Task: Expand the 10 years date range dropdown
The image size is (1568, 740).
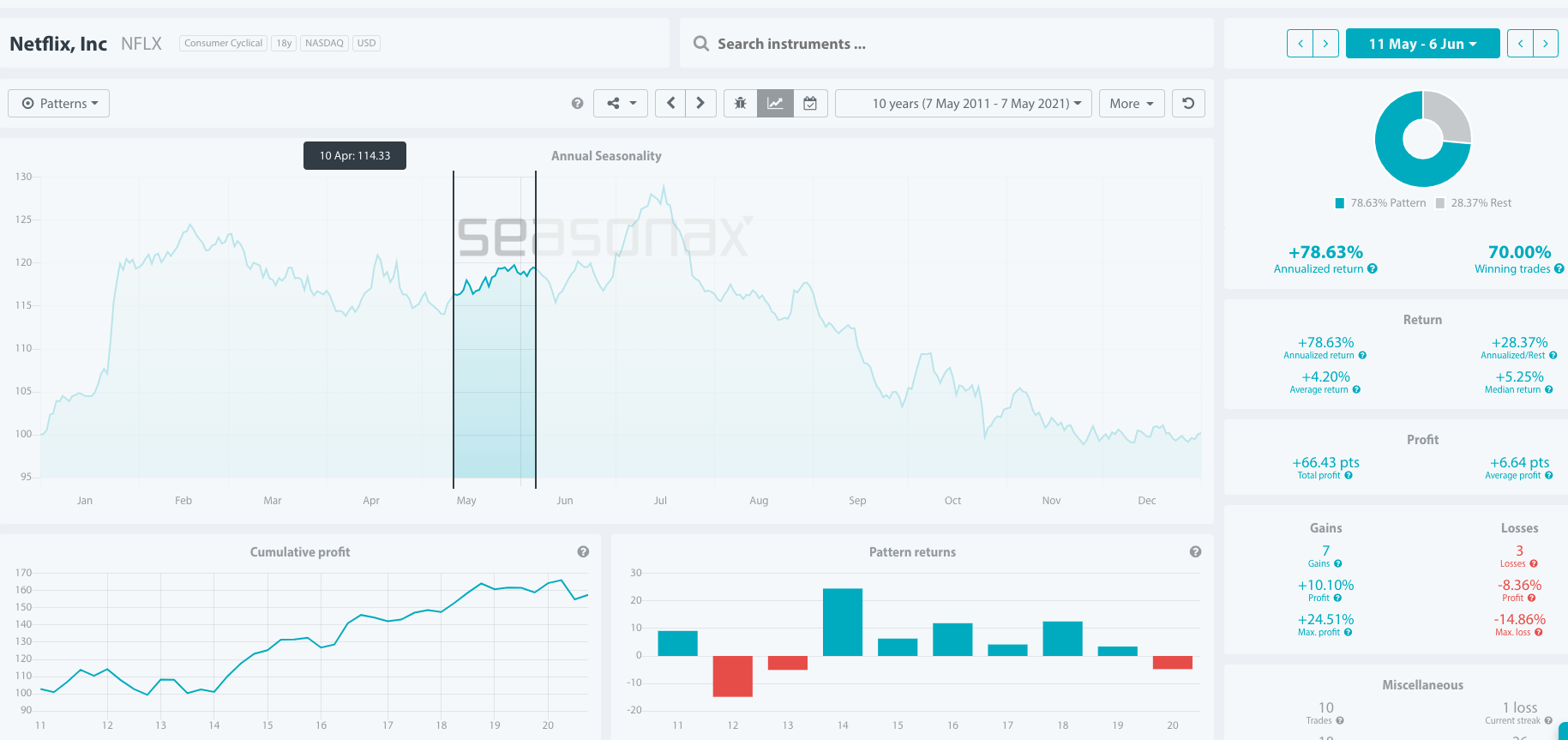Action: (x=964, y=104)
